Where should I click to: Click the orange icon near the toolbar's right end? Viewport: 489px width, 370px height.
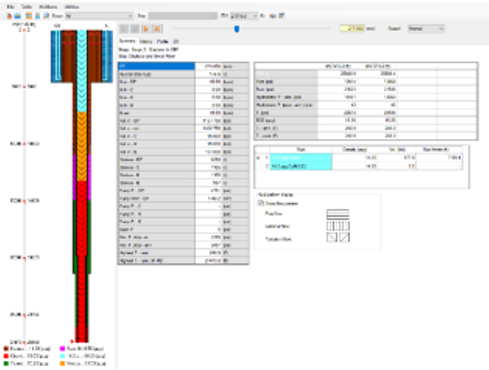pos(273,16)
